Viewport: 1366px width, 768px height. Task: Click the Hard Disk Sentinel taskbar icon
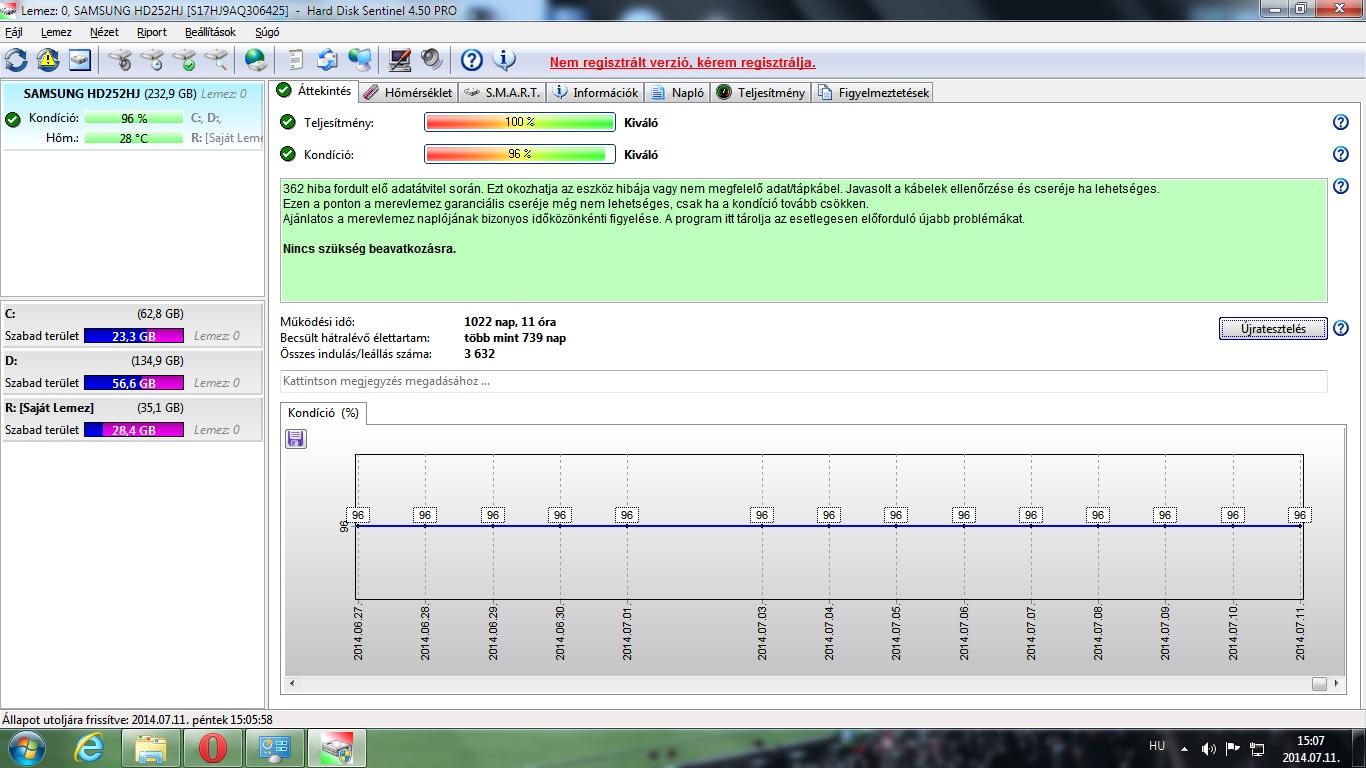click(x=337, y=748)
